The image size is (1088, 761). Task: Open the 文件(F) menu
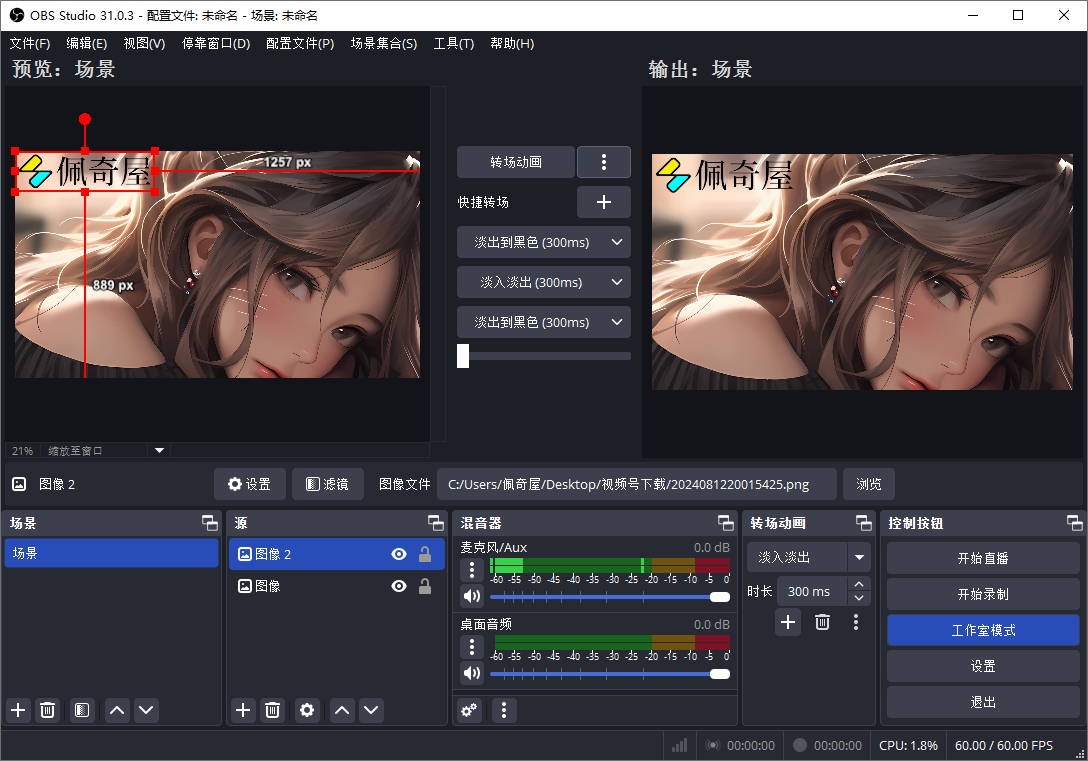coord(30,43)
